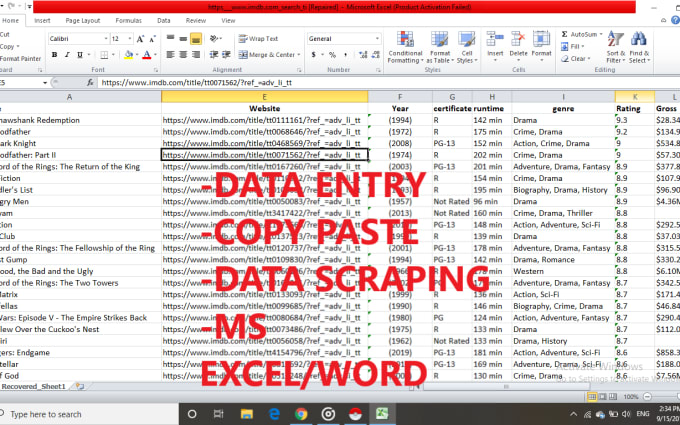Expand the Name Box dropdown
The height and width of the screenshot is (425, 680).
45,82
